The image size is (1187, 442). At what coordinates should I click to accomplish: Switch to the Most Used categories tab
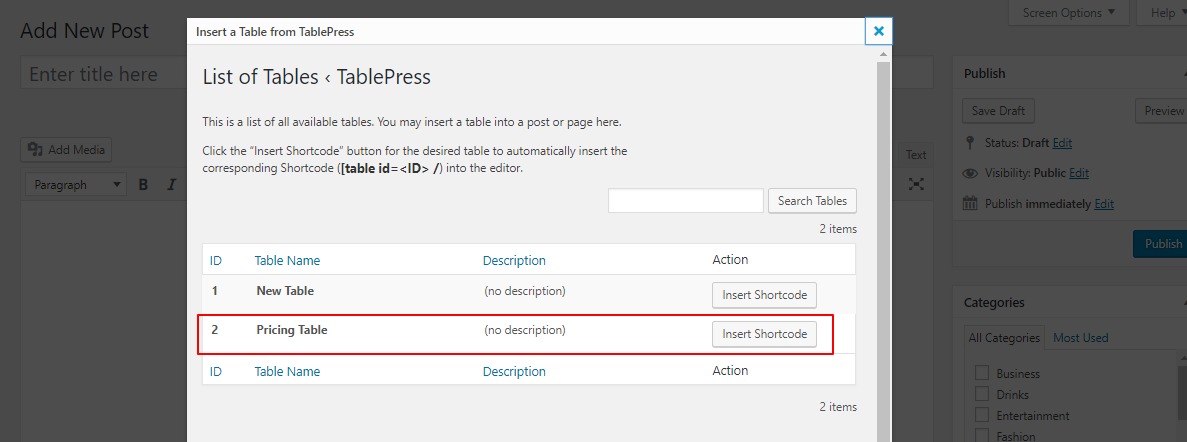(1080, 338)
